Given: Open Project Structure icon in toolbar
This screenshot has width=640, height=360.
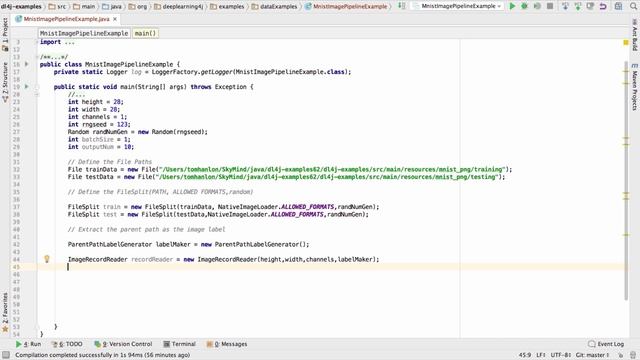Looking at the screenshot, I should click(x=618, y=6).
